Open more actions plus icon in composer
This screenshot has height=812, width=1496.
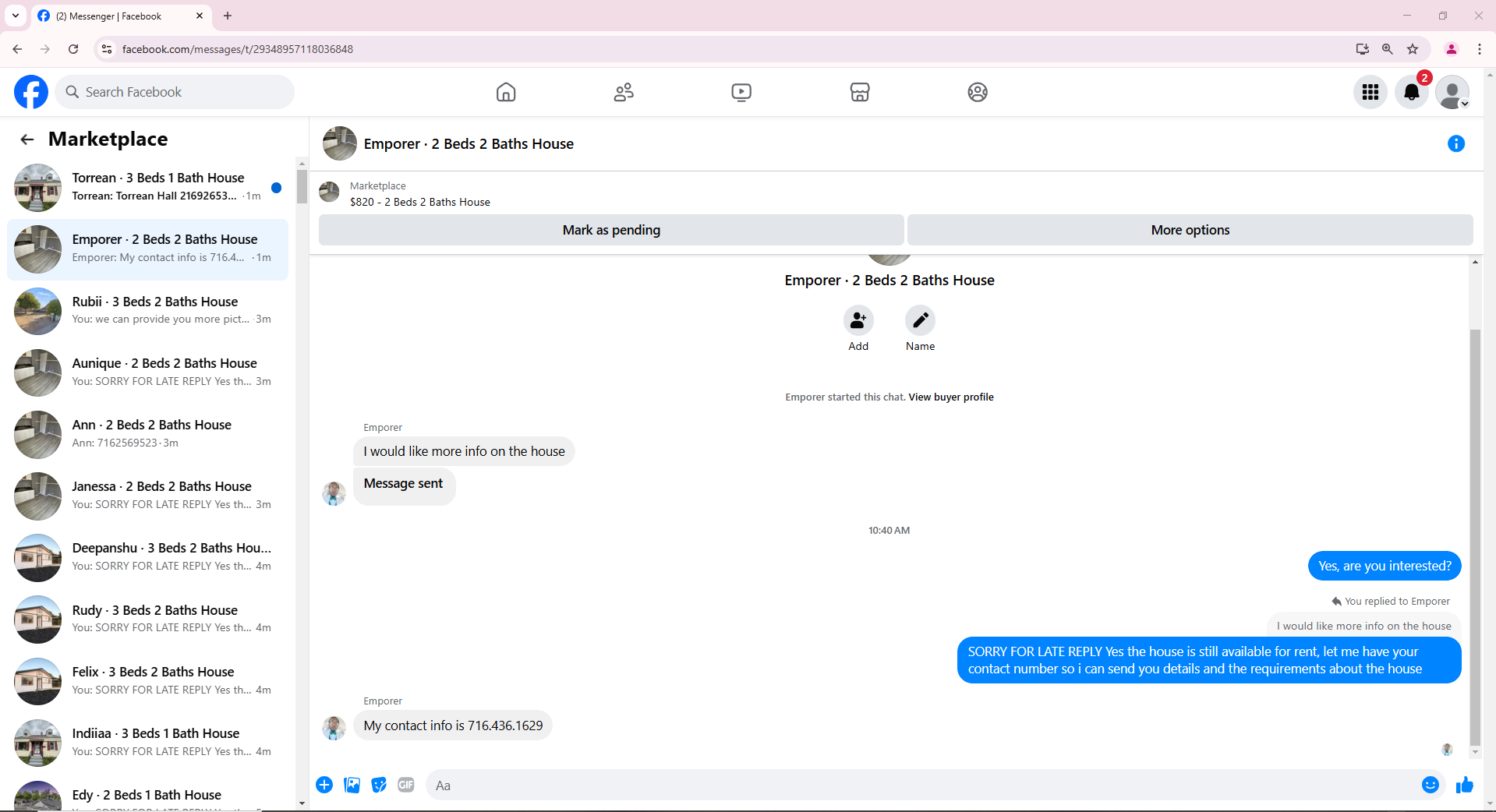tap(324, 785)
